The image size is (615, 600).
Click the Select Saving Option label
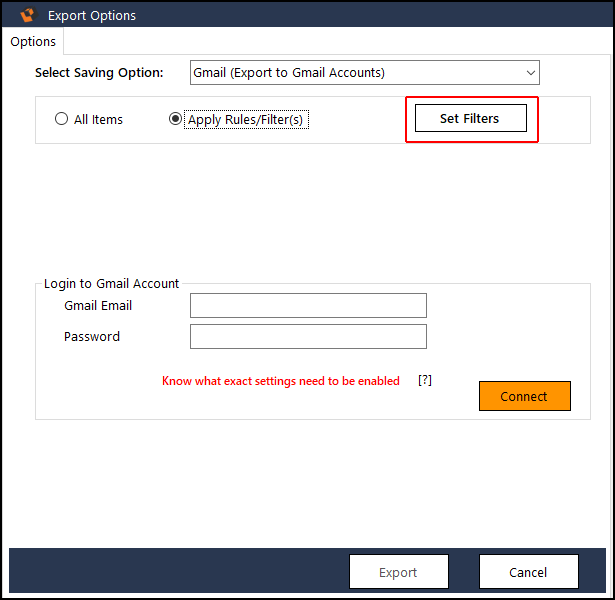pyautogui.click(x=99, y=73)
